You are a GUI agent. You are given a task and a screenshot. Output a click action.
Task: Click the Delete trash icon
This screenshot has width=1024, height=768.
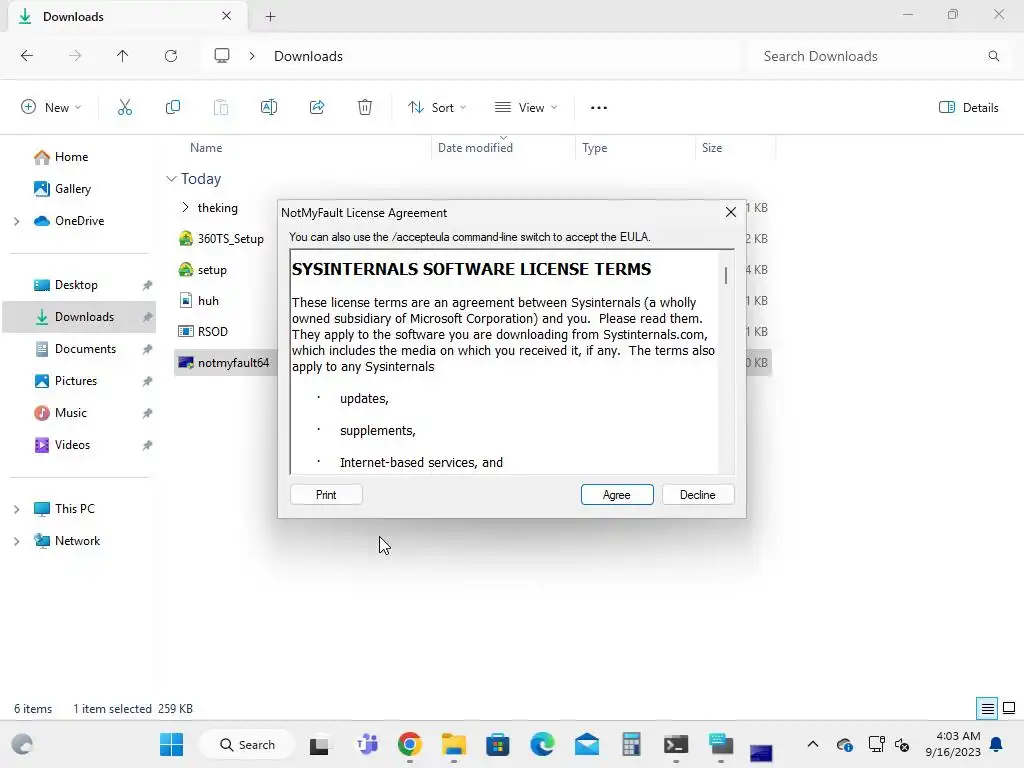click(x=365, y=107)
